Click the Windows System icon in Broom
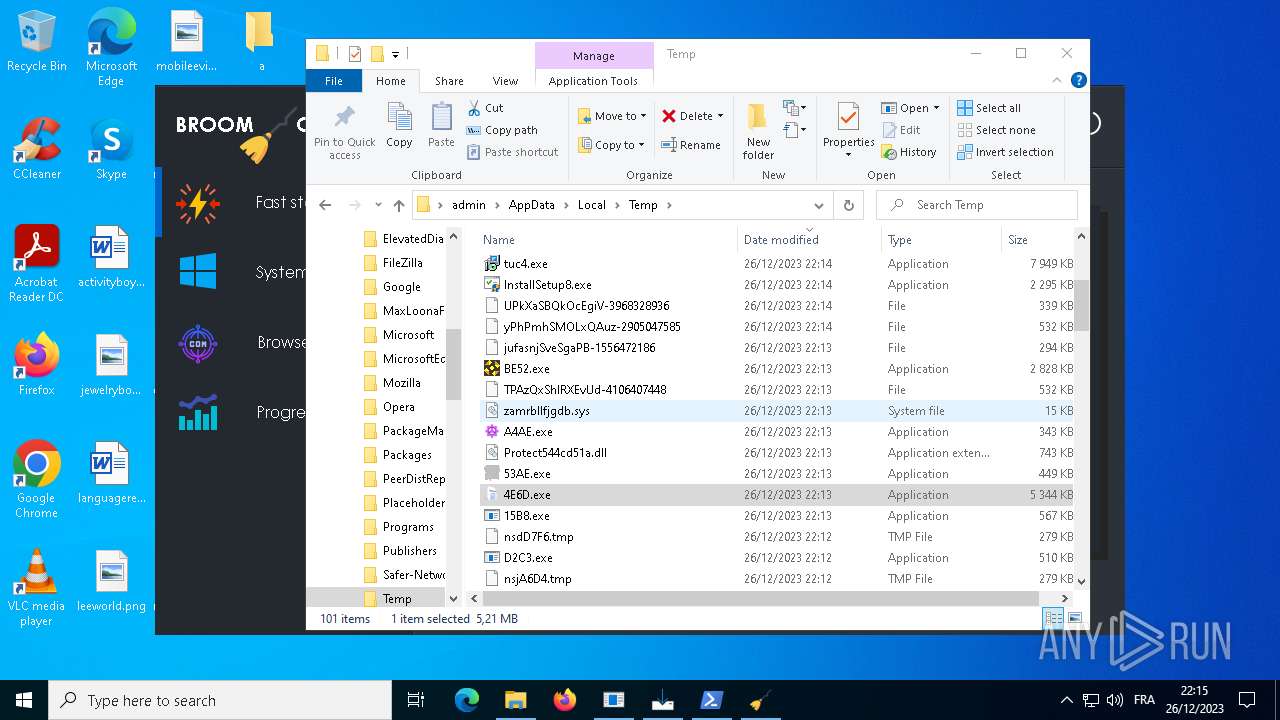Image resolution: width=1280 pixels, height=720 pixels. [198, 272]
